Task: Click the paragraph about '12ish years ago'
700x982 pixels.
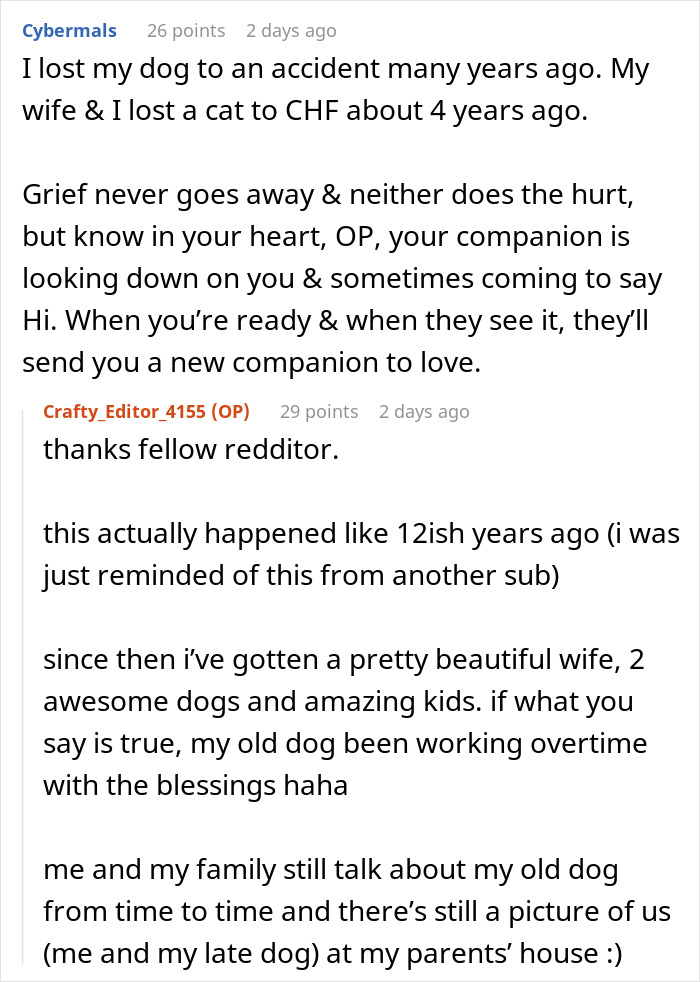Action: (361, 554)
